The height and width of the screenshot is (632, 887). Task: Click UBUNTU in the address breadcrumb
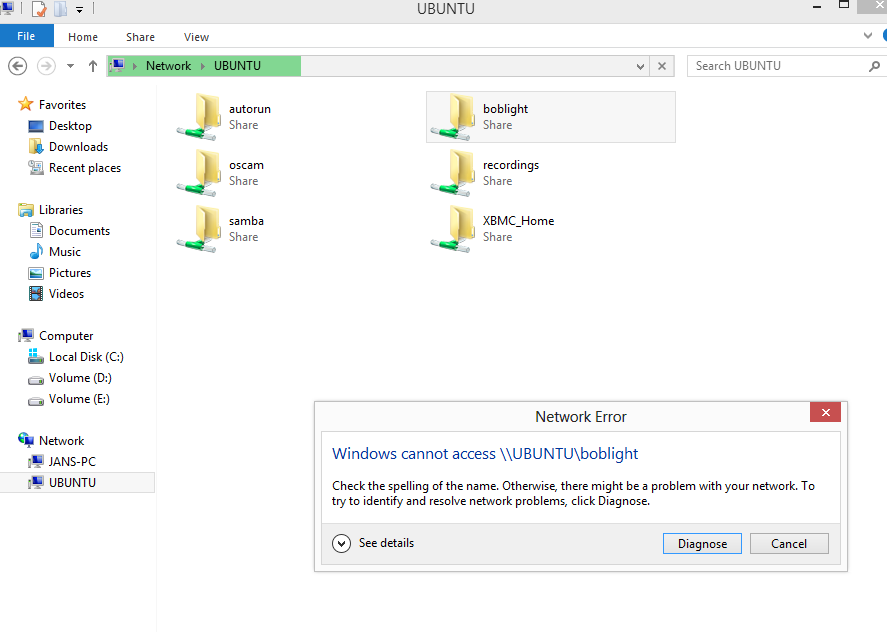point(238,66)
